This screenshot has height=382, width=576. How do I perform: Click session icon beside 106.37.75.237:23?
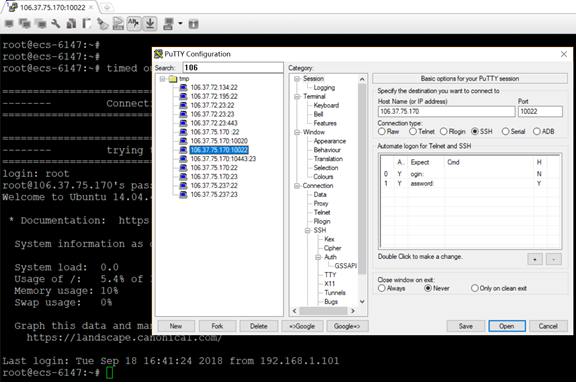pyautogui.click(x=183, y=194)
